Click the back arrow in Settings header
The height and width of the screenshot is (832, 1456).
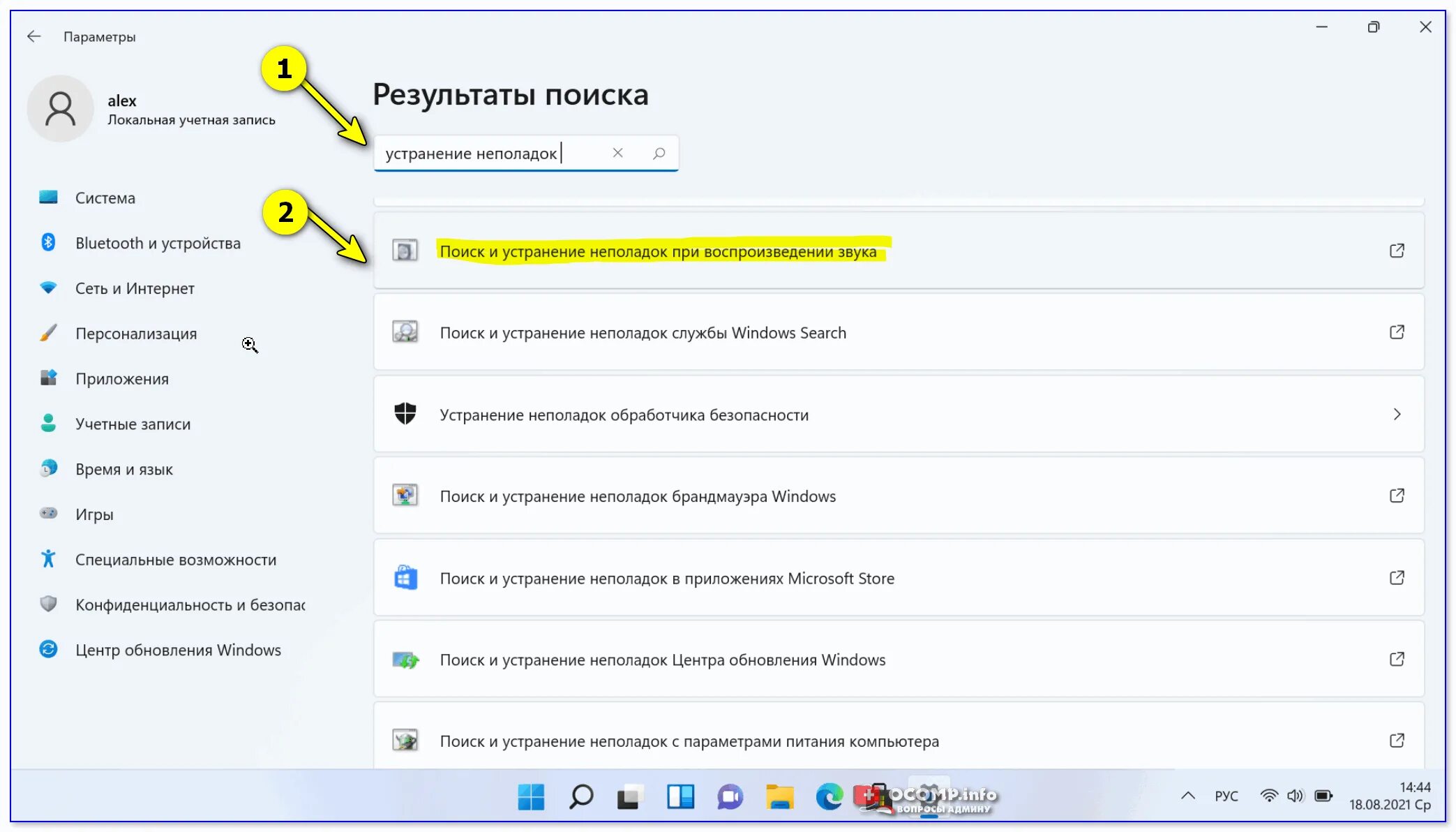point(34,36)
